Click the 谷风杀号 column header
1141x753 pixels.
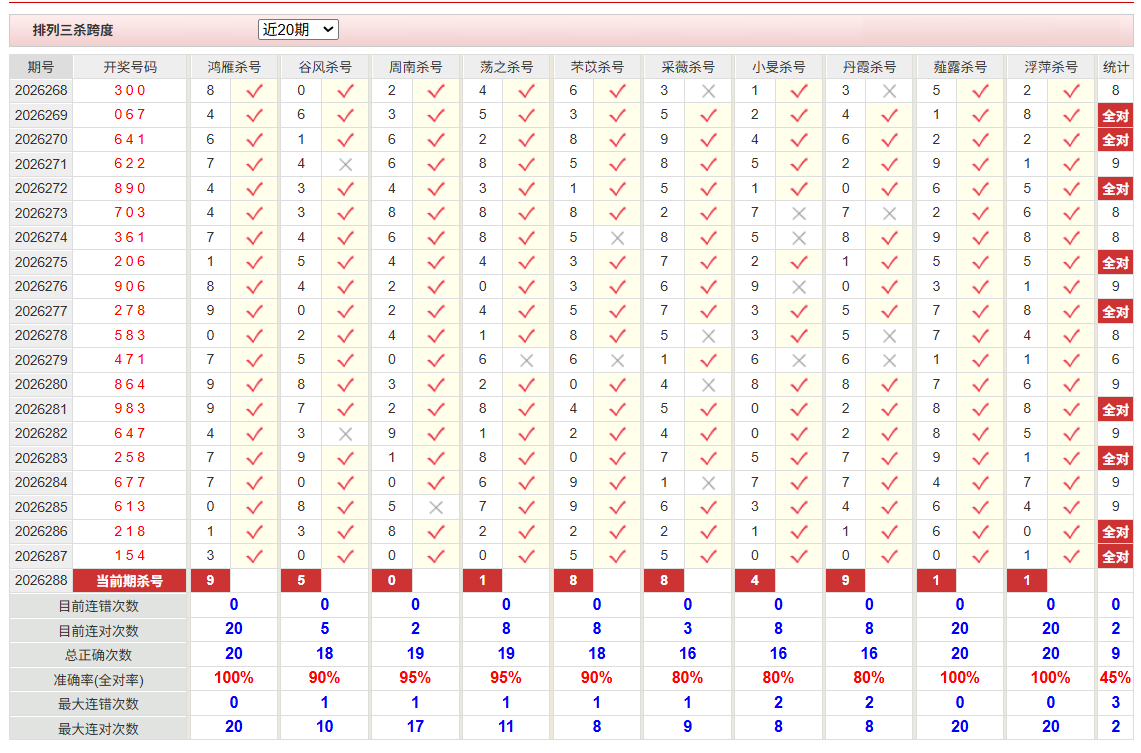[325, 67]
